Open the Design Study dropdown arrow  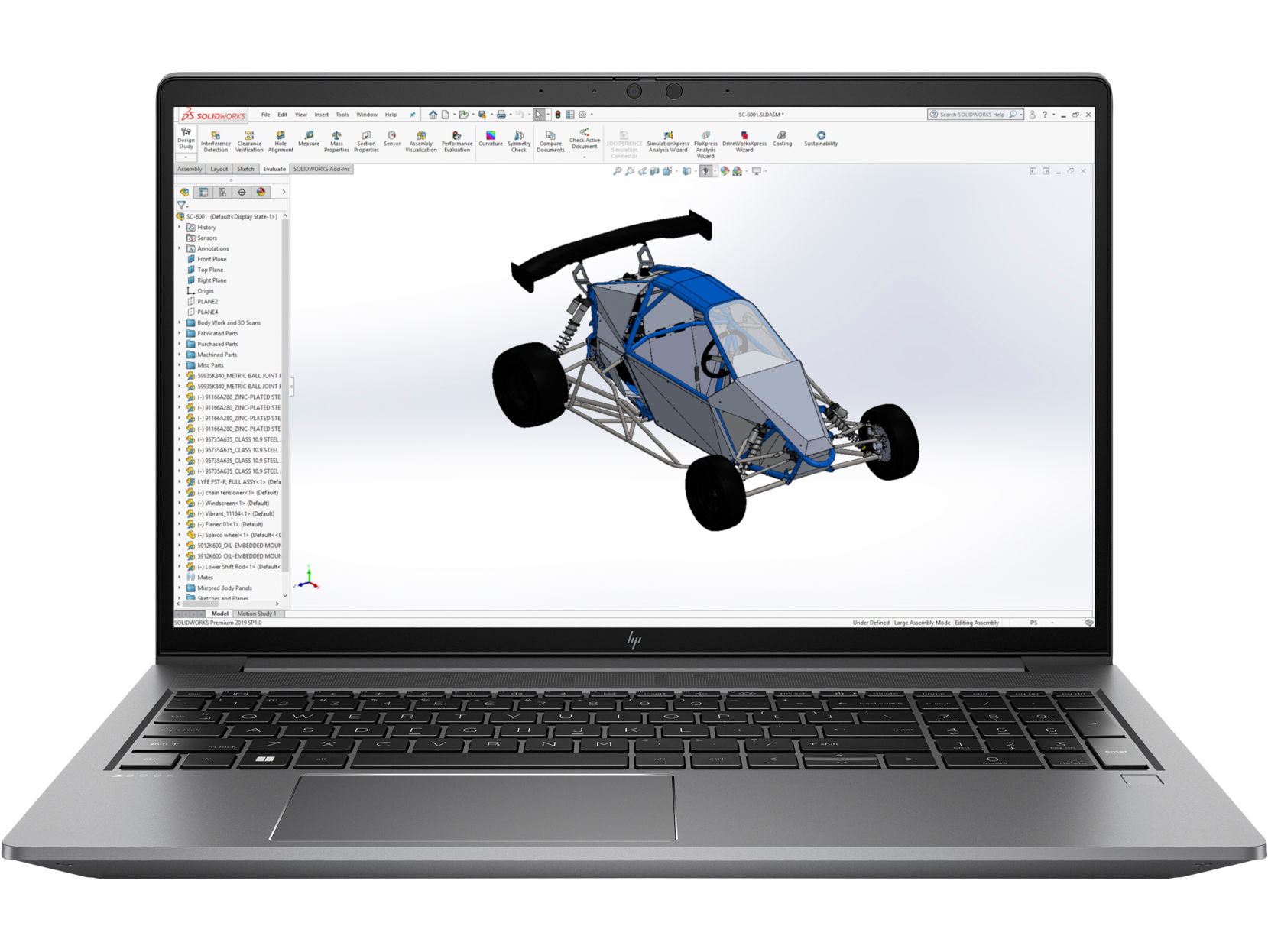pos(186,157)
